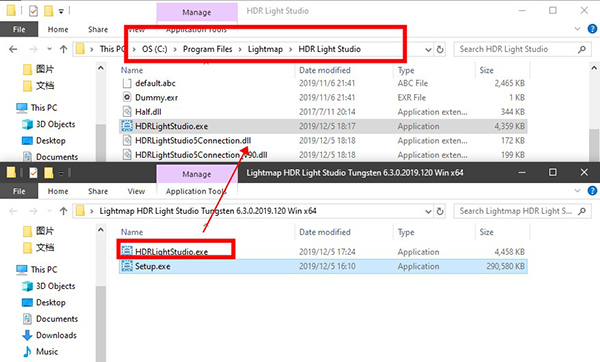Click Program Files in the breadcrumb path
Image resolution: width=600 pixels, height=362 pixels.
(207, 49)
